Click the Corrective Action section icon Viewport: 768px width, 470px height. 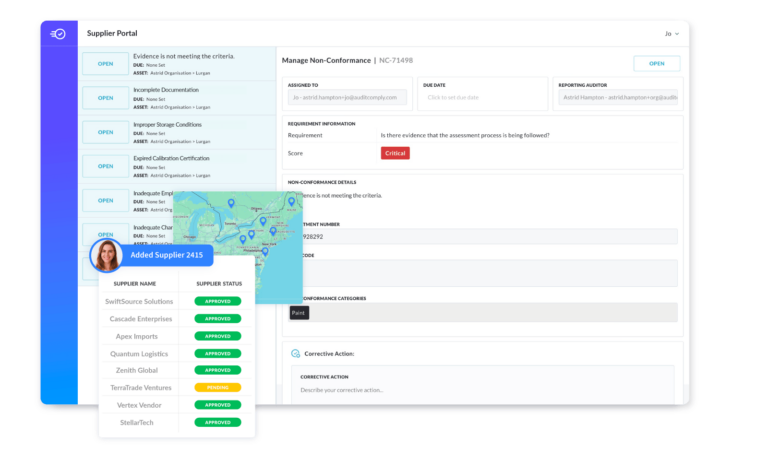[295, 354]
